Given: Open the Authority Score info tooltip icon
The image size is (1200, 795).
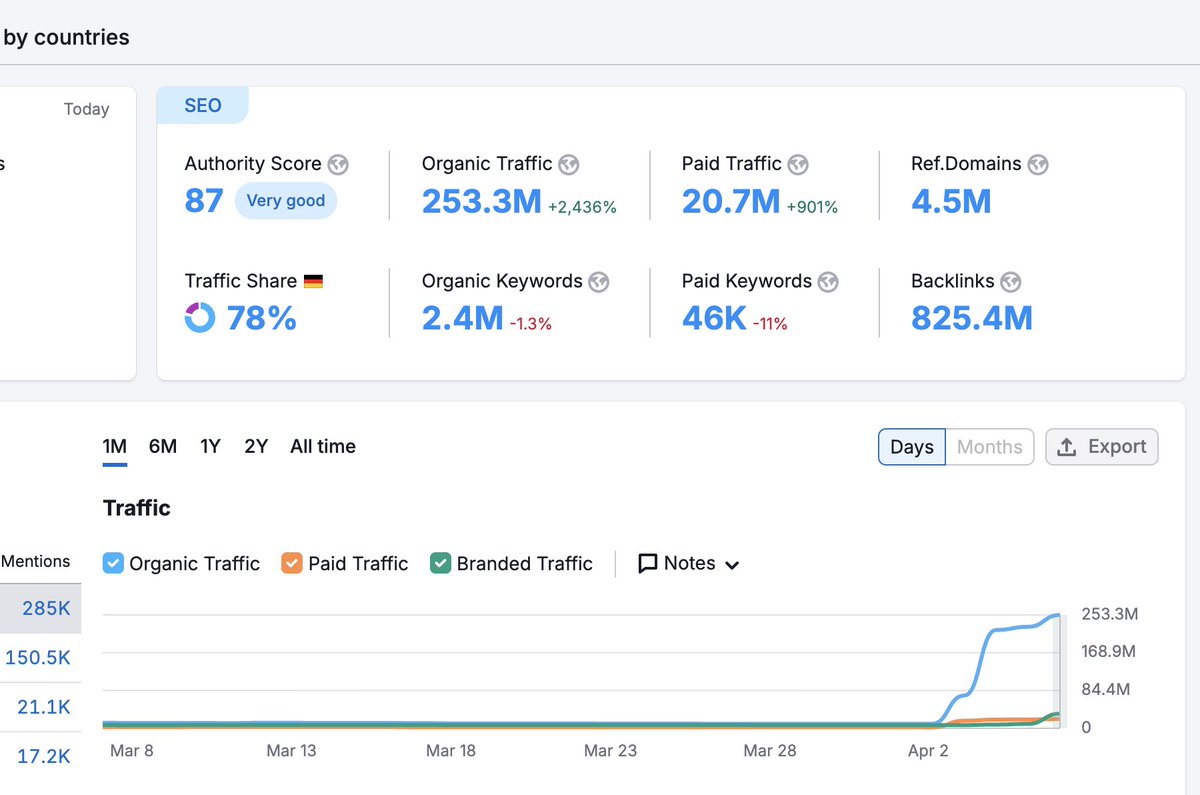Looking at the screenshot, I should coord(338,164).
